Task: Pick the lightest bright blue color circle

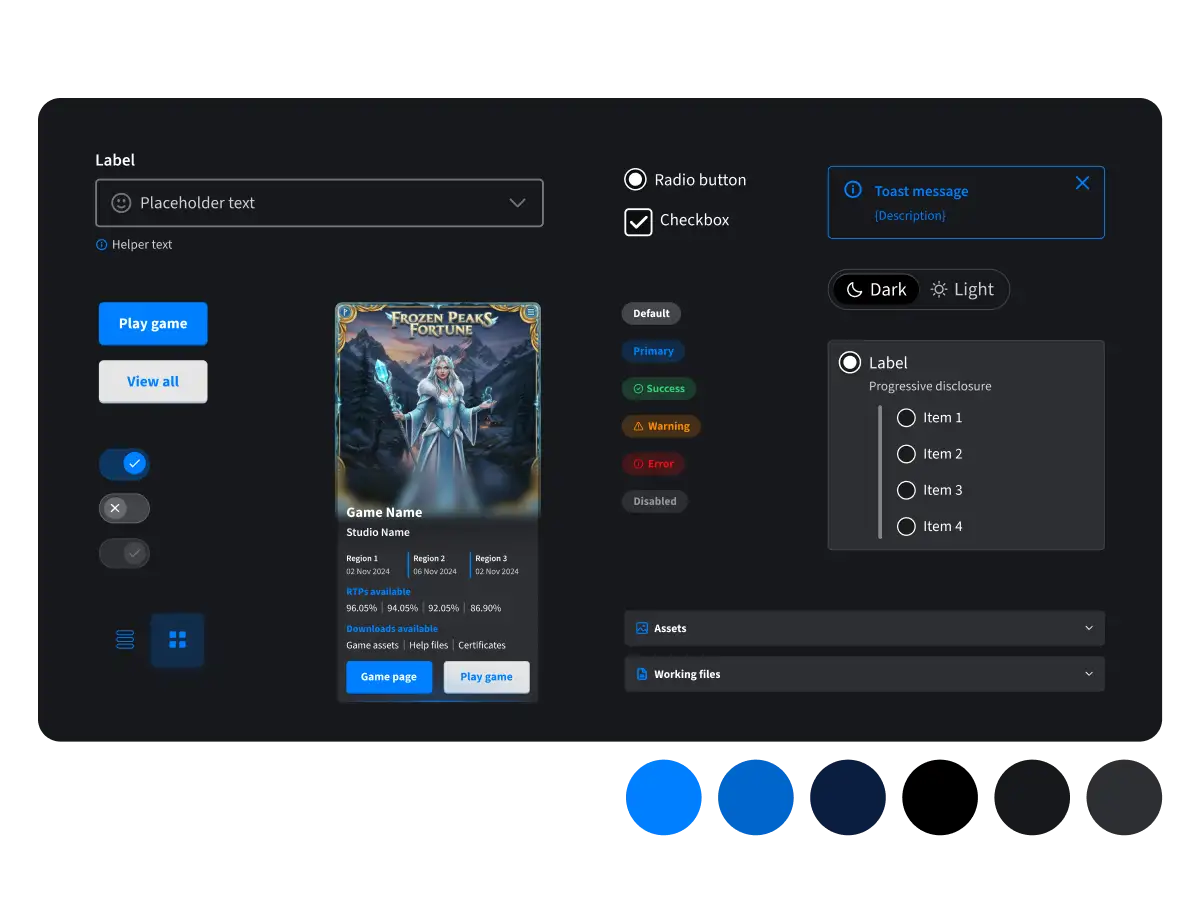Action: (664, 798)
